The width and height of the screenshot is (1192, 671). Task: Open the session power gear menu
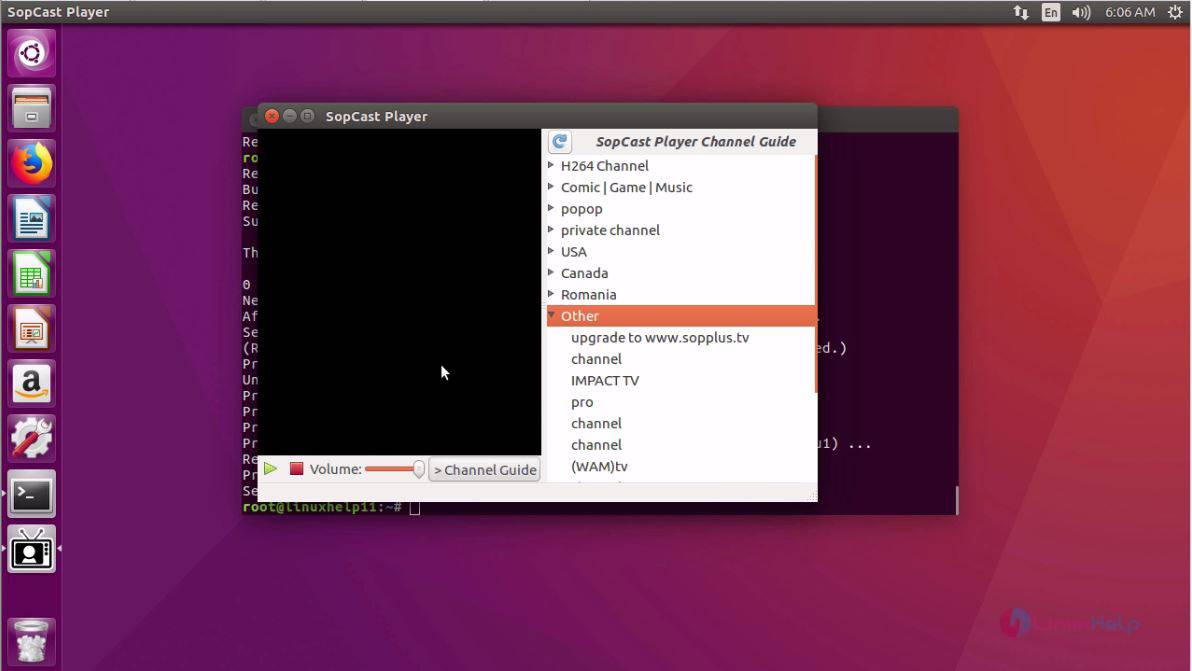(x=1175, y=12)
